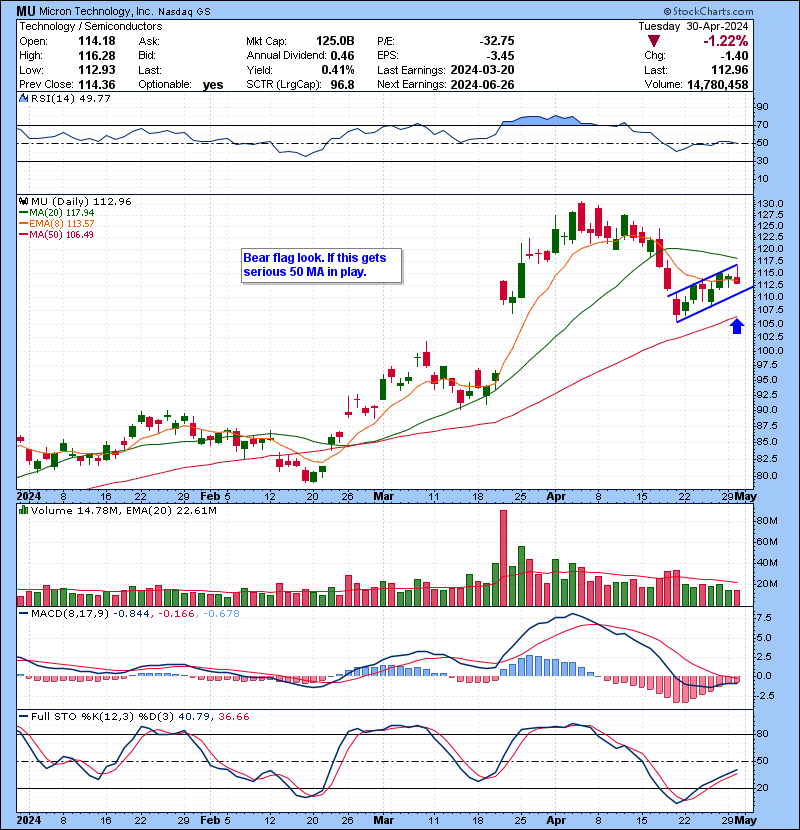Click the Yield value 0.41%
The width and height of the screenshot is (800, 830).
(x=338, y=70)
